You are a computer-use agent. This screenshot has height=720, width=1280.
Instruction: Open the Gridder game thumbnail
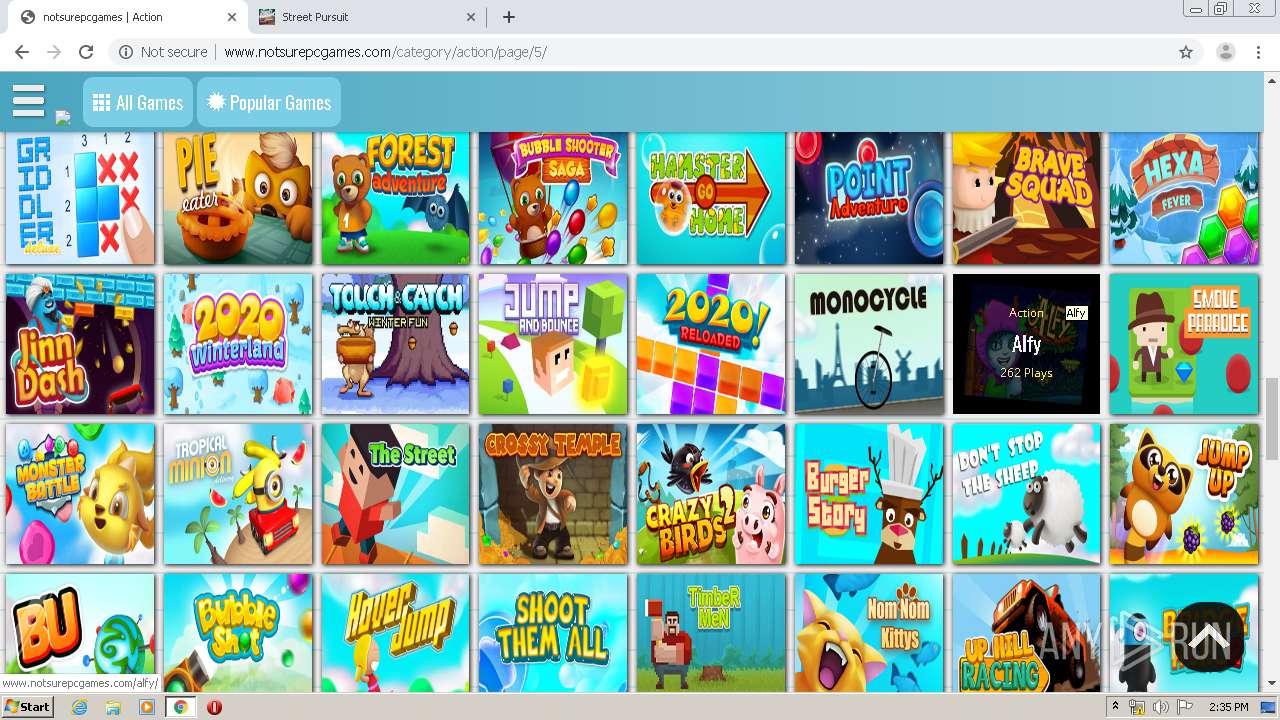point(80,198)
